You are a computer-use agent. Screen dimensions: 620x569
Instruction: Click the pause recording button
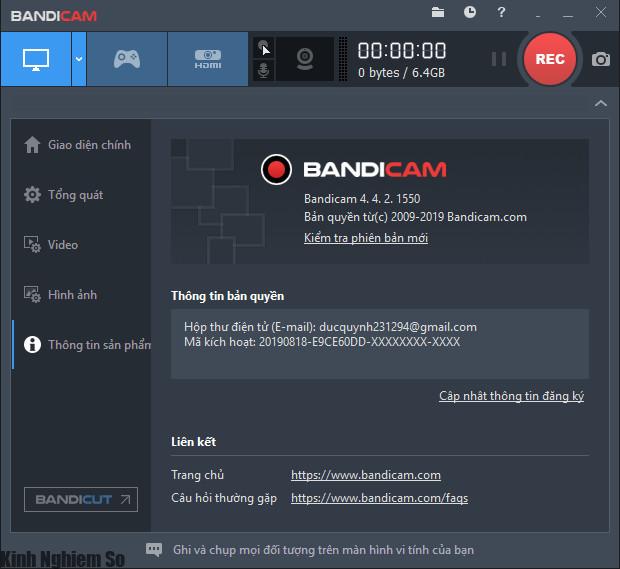[x=499, y=59]
